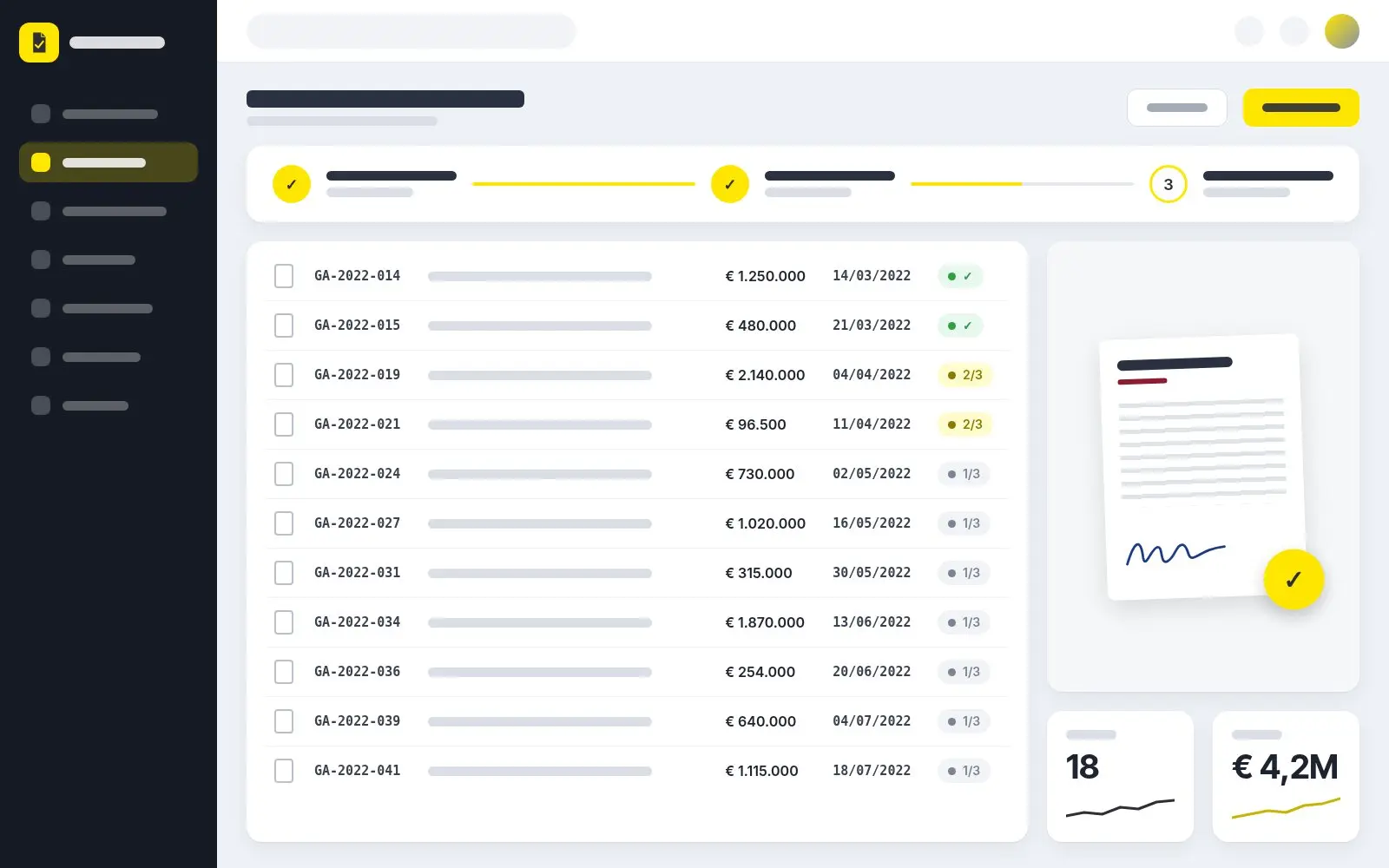
Task: Click the progress line between steps two and three
Action: [1023, 184]
